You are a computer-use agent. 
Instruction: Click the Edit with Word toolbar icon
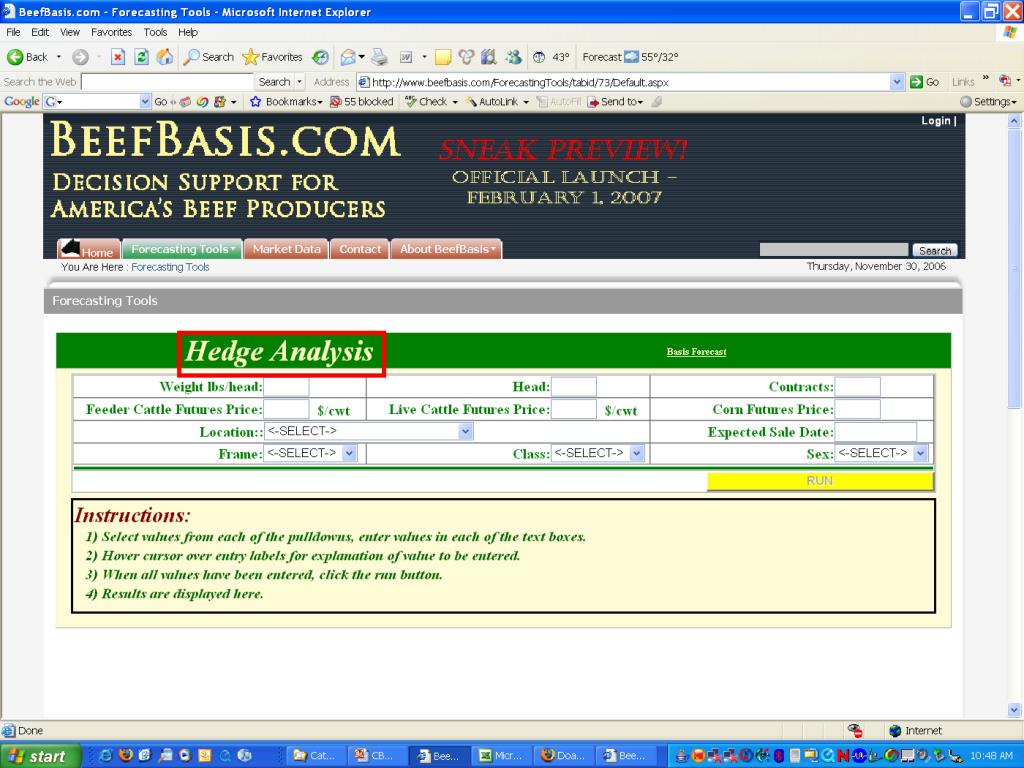[406, 57]
